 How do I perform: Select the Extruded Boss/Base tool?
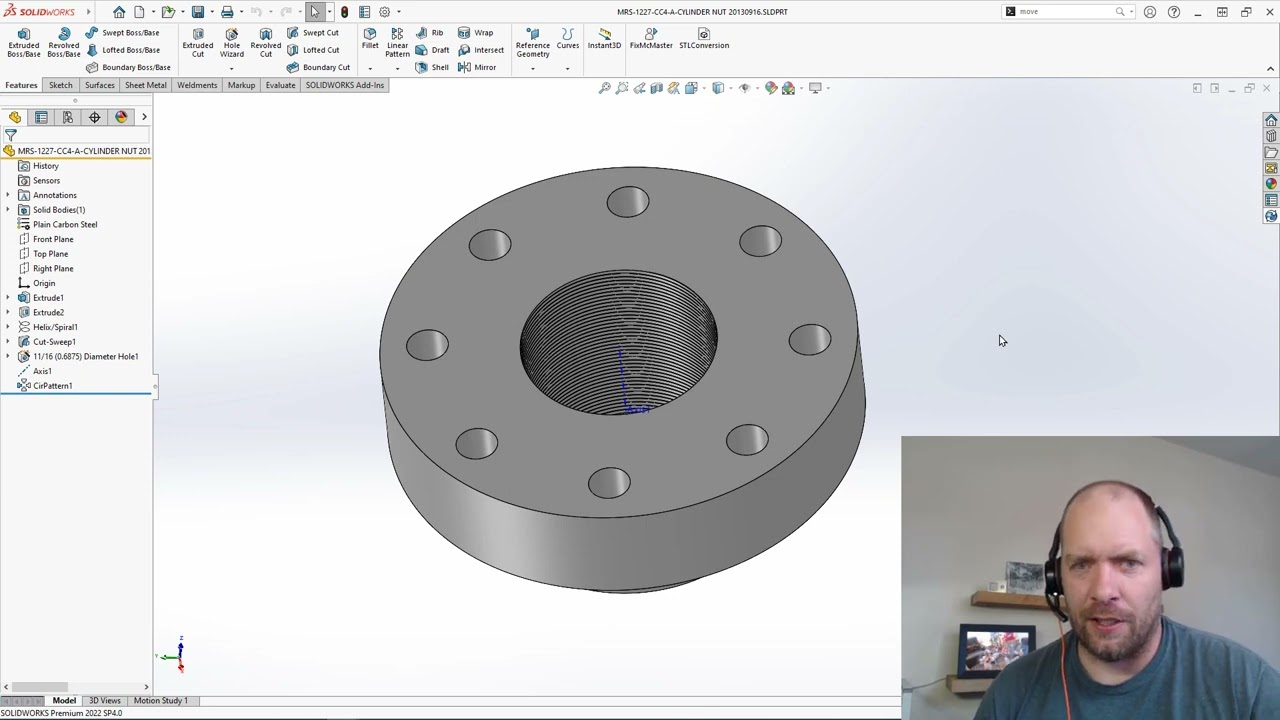(24, 43)
